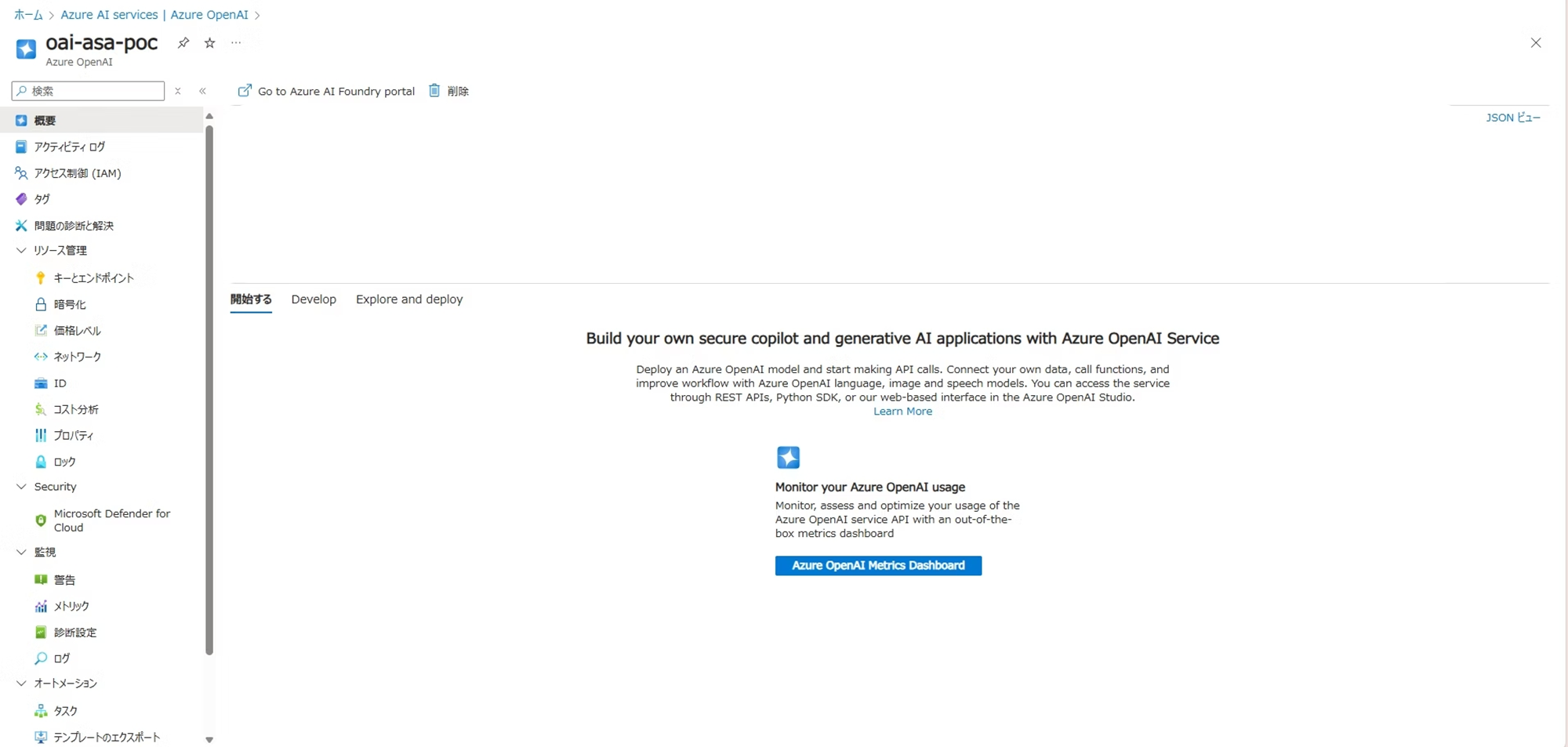Click the 問題の診断と解決 wrench icon
The height and width of the screenshot is (747, 1568).
tap(21, 226)
